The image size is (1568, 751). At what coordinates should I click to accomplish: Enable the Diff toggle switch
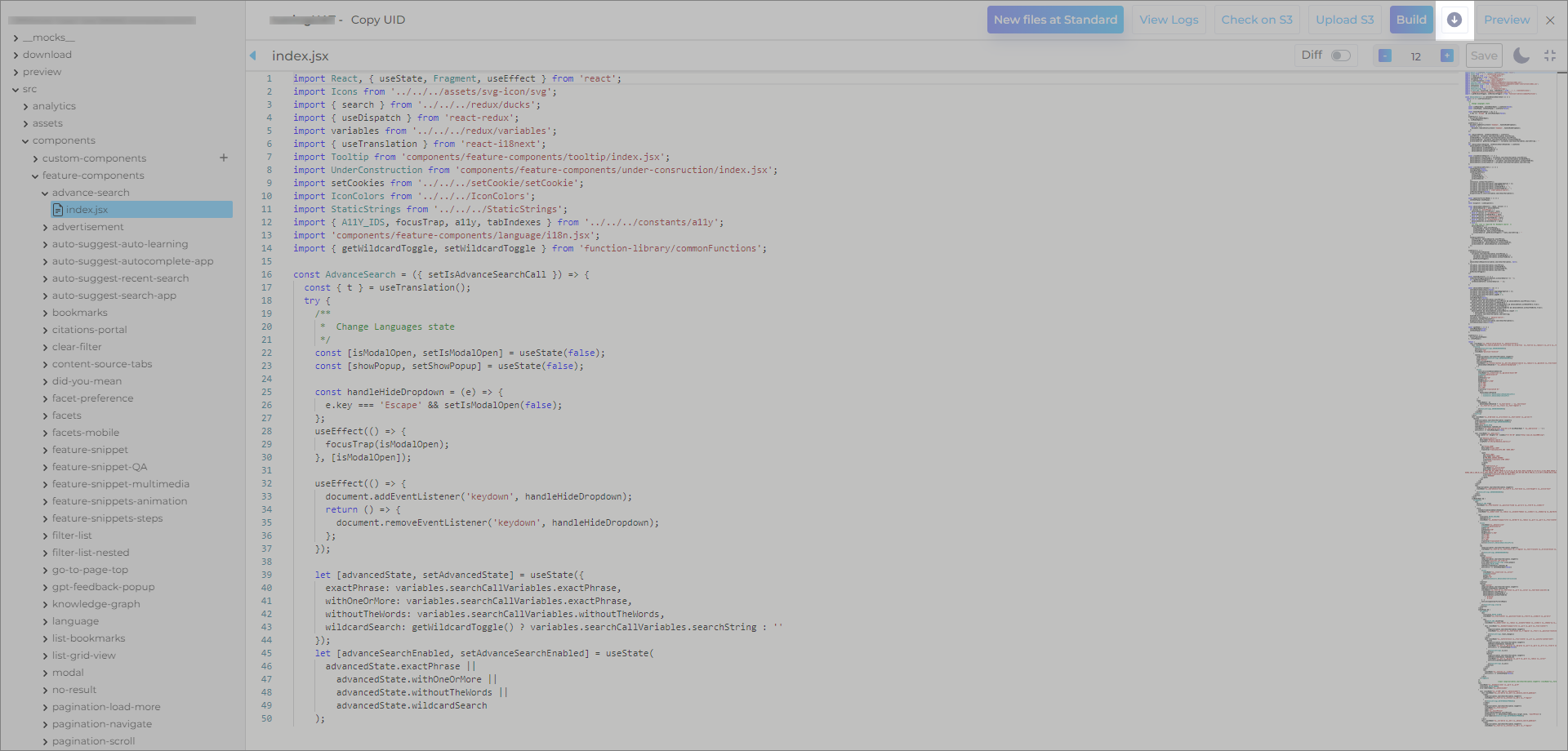click(x=1340, y=56)
